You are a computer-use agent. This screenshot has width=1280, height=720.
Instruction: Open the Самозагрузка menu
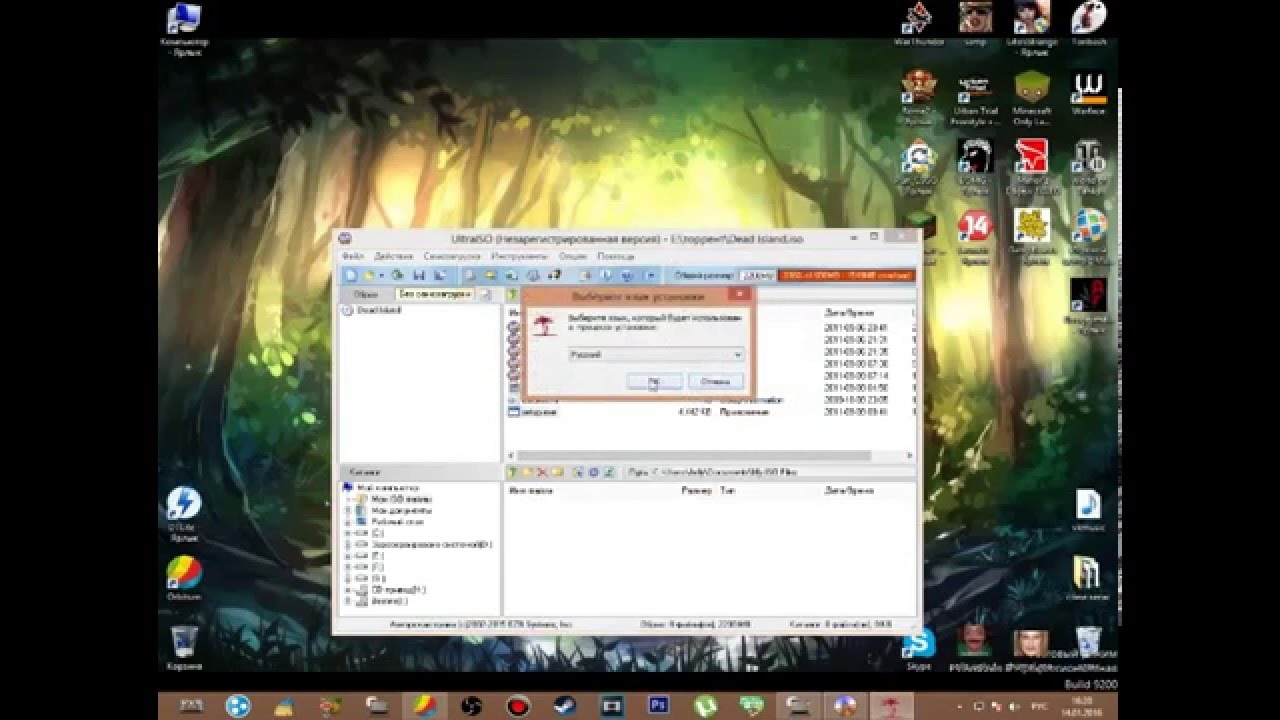pos(452,256)
